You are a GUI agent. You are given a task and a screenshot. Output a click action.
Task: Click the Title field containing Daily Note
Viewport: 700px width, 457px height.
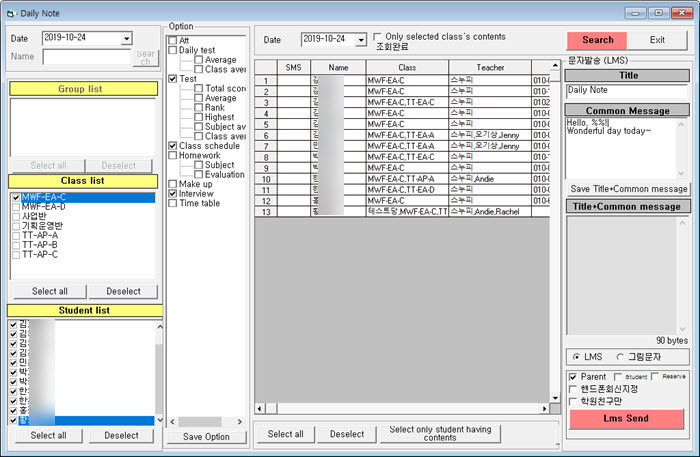(x=627, y=91)
